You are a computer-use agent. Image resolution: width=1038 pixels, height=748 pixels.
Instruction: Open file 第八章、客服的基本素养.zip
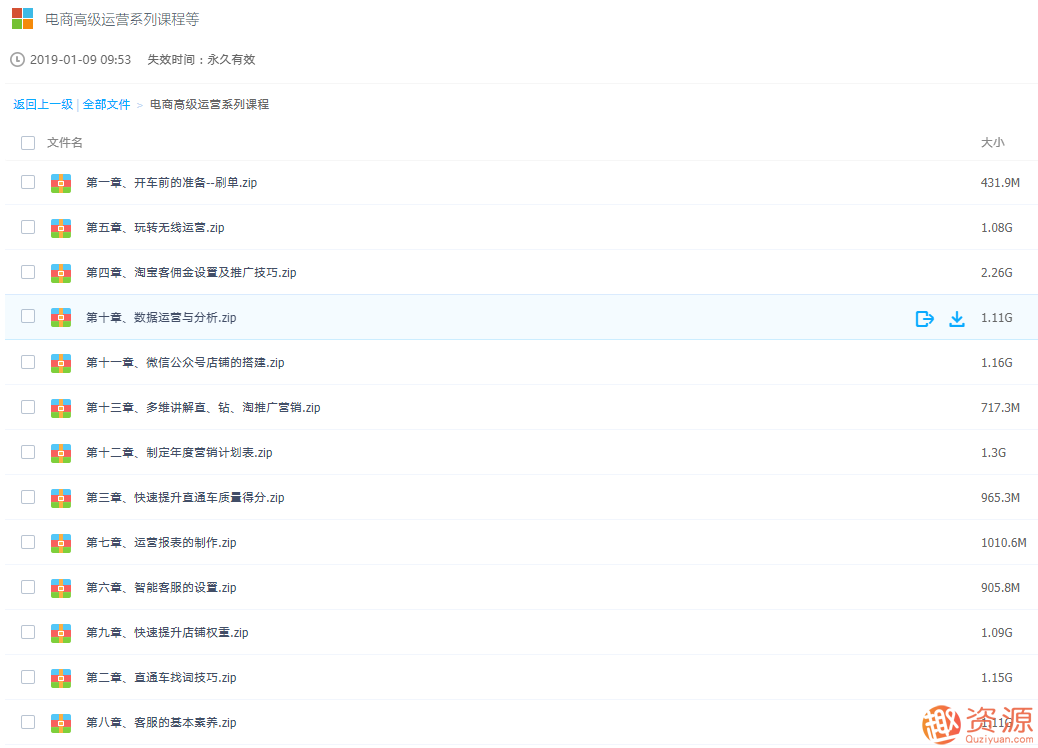[x=161, y=723]
